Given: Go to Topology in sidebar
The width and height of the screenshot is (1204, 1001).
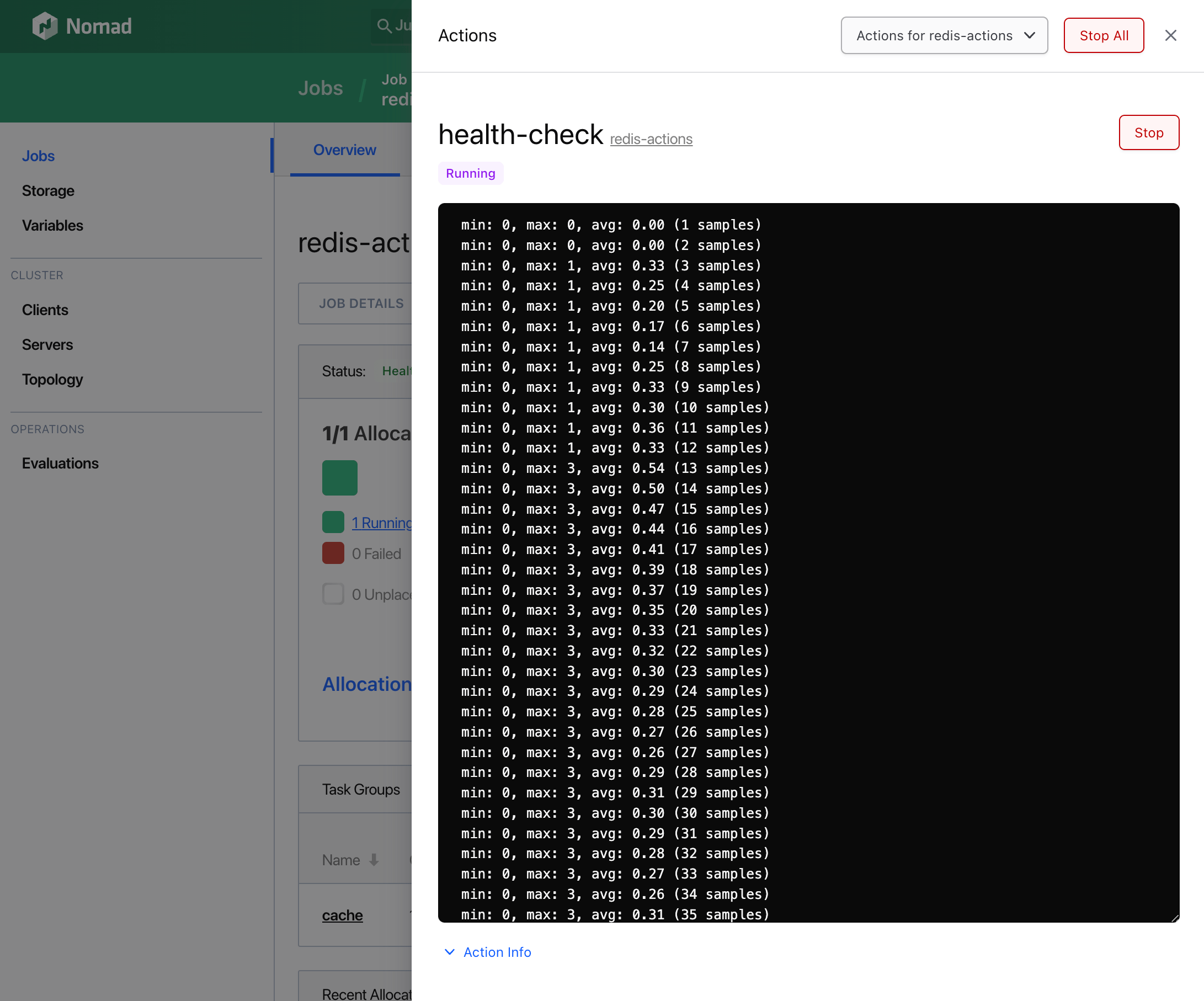Looking at the screenshot, I should [52, 380].
